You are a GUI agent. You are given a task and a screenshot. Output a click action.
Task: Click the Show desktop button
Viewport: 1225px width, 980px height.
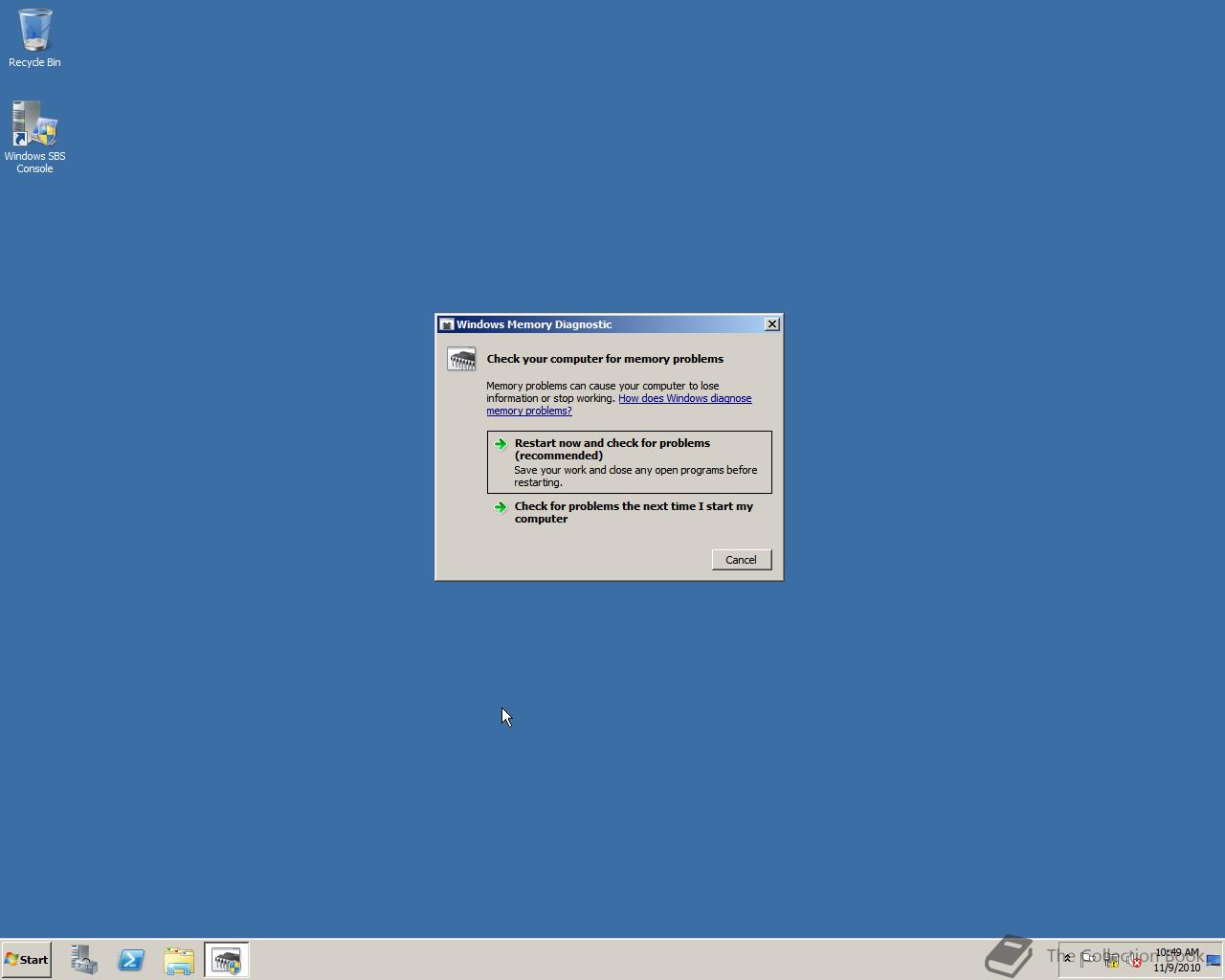pos(1214,960)
